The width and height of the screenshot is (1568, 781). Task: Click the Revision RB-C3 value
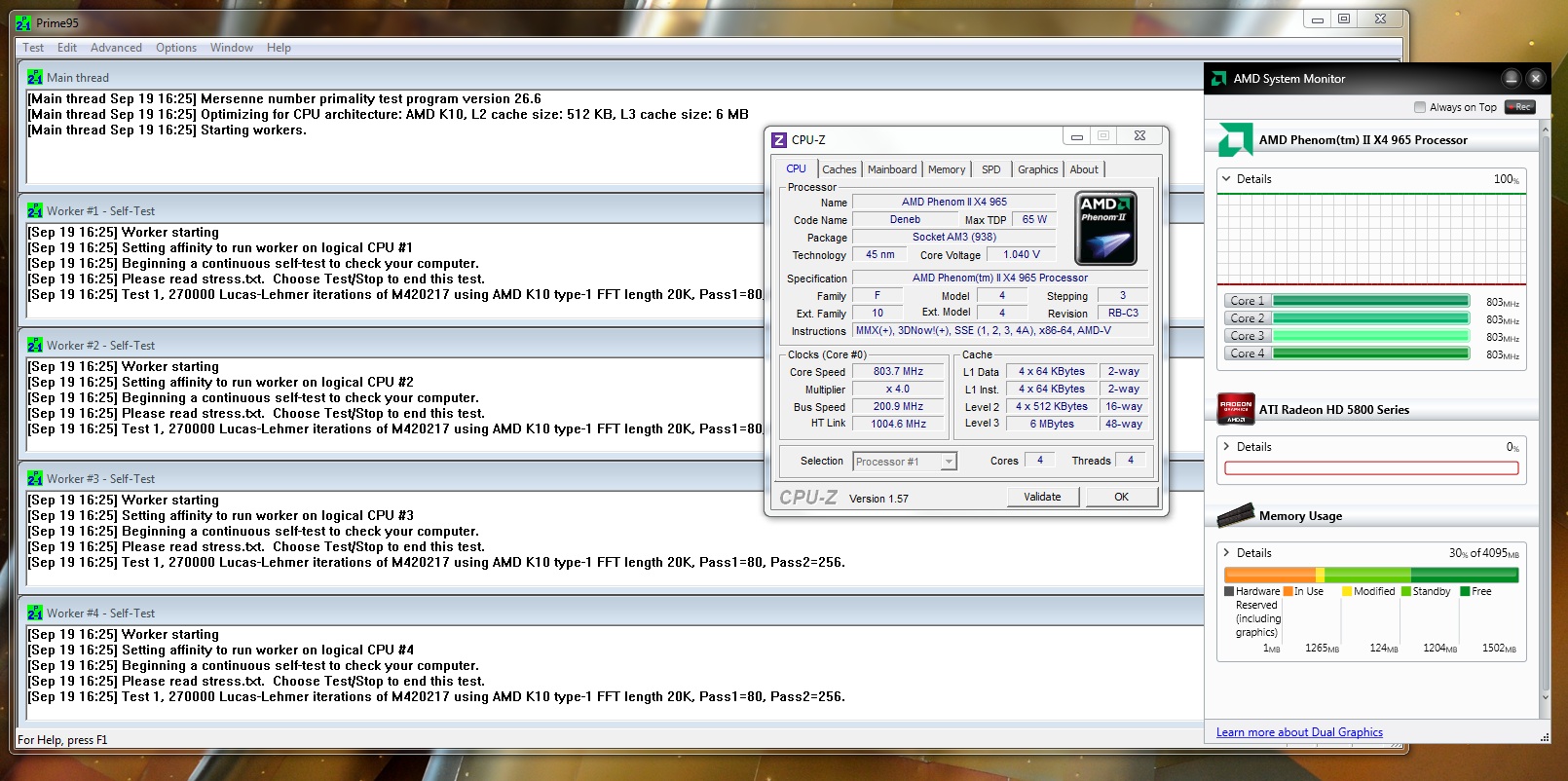tap(1123, 313)
